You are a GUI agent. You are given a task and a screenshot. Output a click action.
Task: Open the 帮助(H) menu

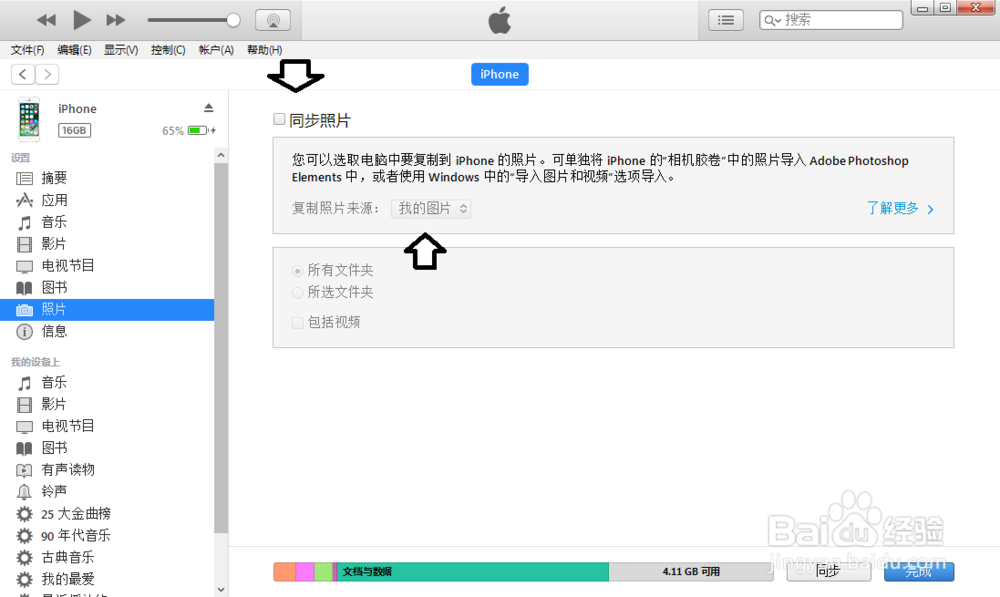tap(264, 50)
